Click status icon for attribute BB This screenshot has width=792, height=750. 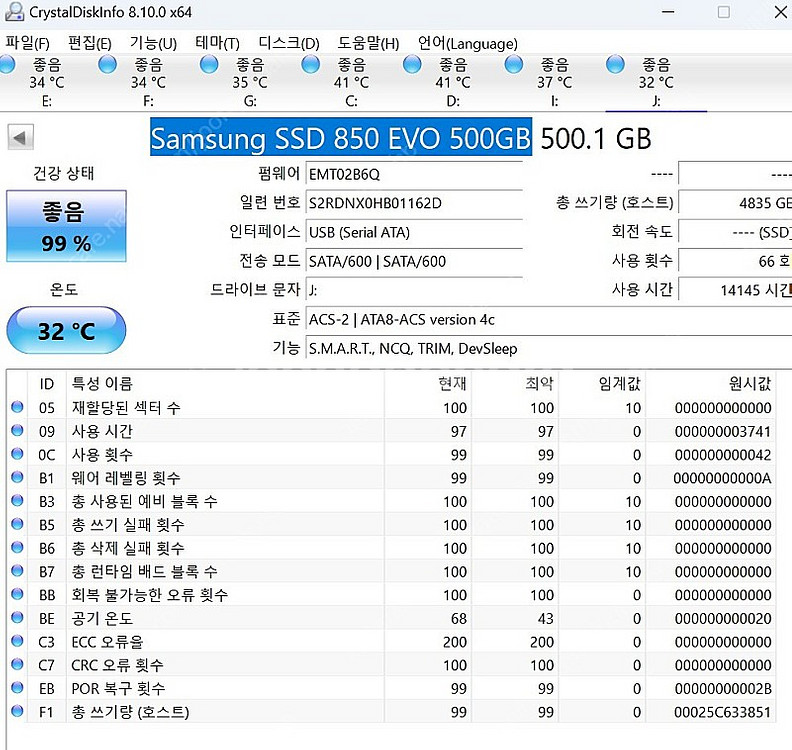coord(17,594)
